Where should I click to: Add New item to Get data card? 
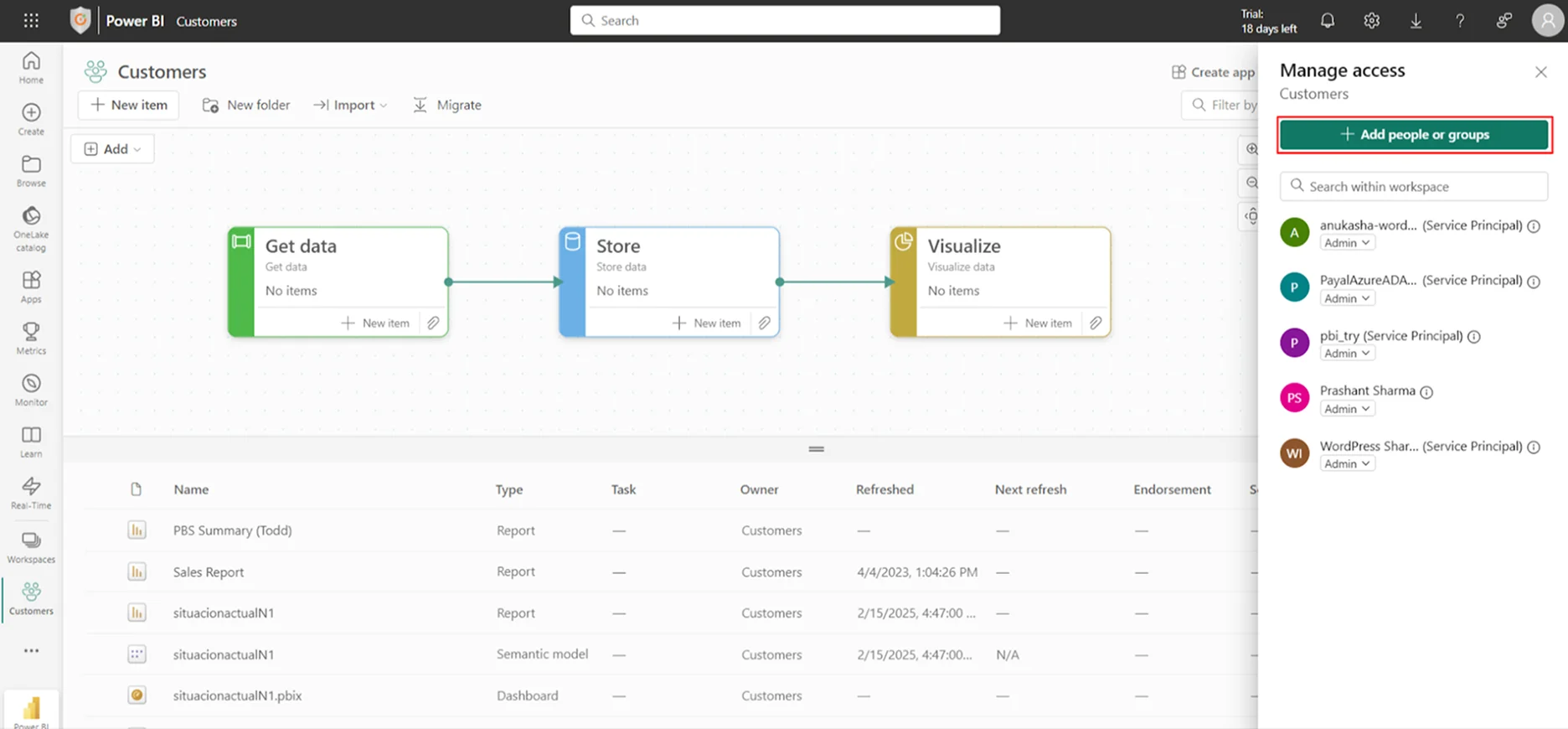point(375,323)
